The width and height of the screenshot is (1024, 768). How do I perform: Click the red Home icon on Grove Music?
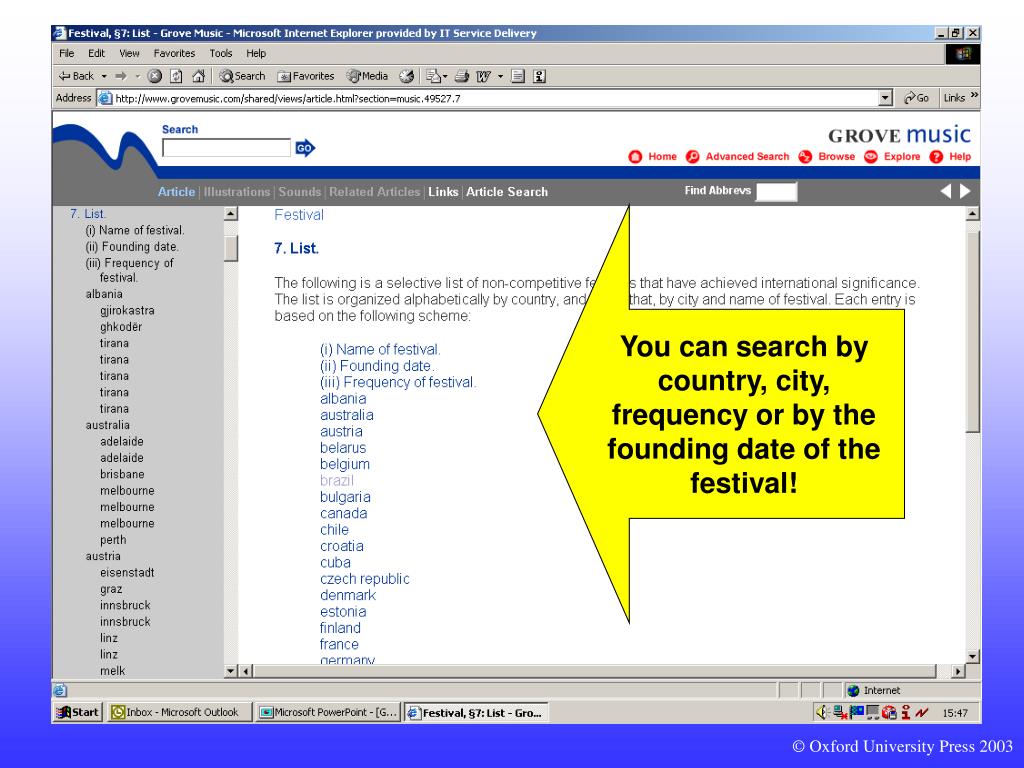[635, 157]
